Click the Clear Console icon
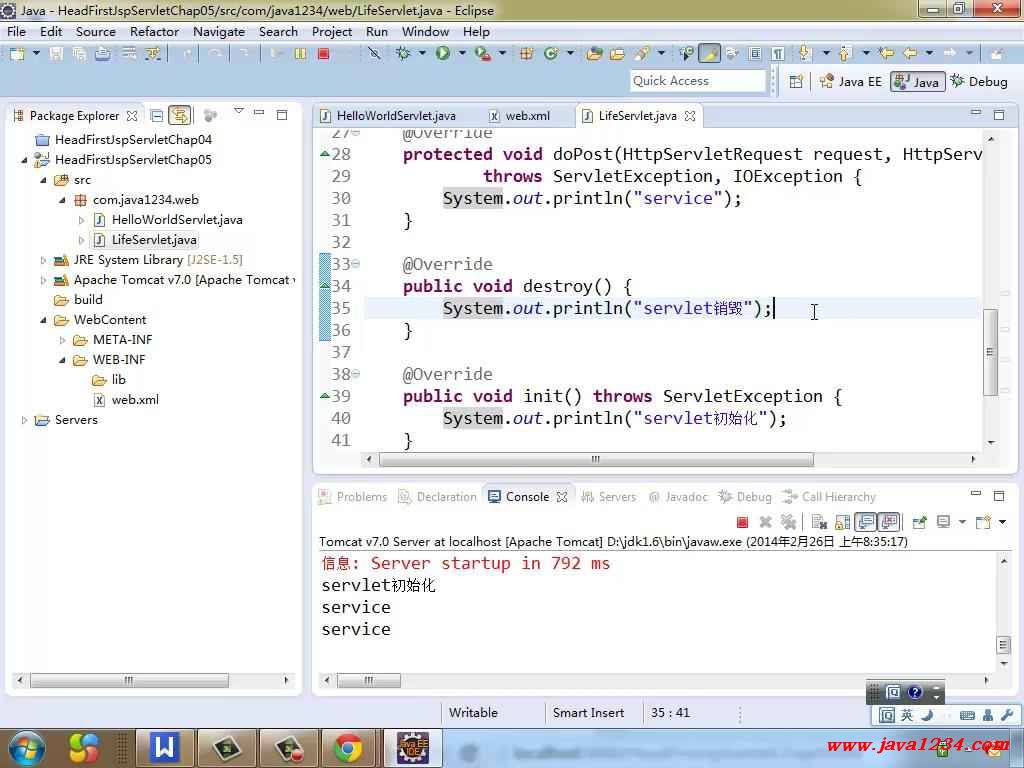Image resolution: width=1024 pixels, height=768 pixels. click(x=818, y=522)
